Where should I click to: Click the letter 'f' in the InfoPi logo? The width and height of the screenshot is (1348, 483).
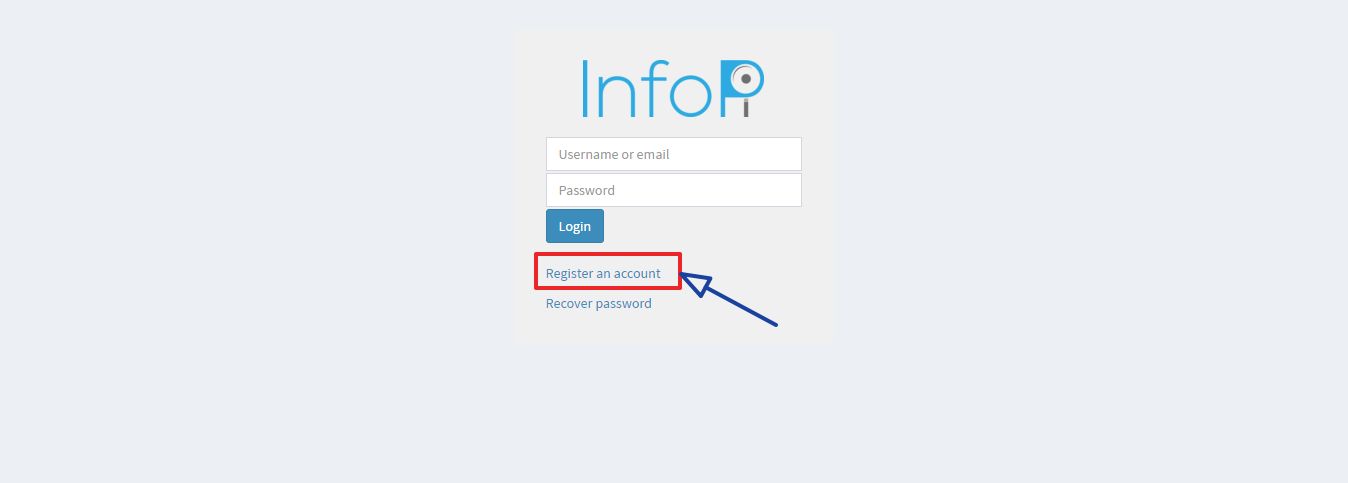pyautogui.click(x=653, y=88)
